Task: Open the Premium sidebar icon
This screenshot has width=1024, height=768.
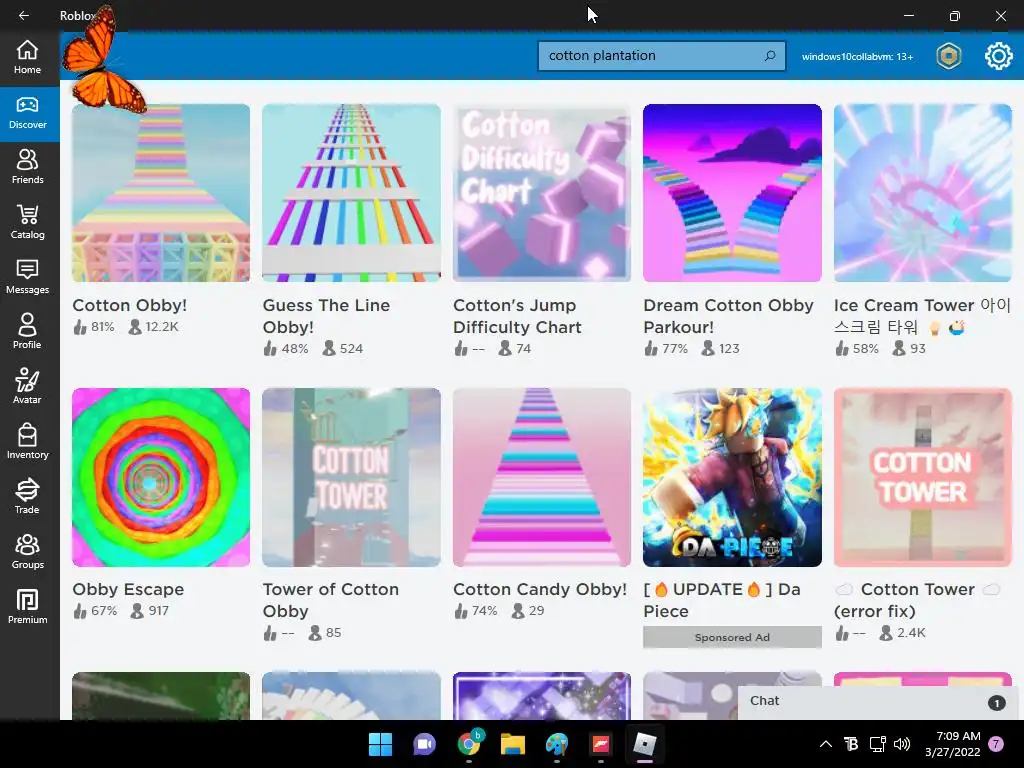Action: [x=27, y=606]
